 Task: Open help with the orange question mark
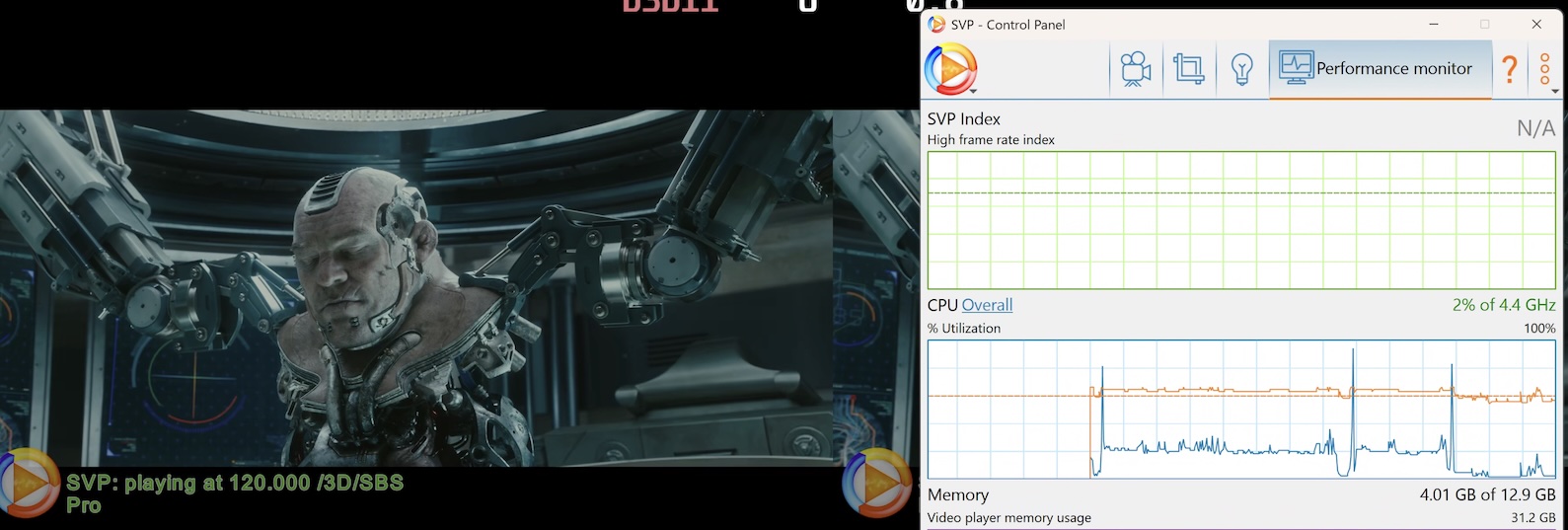(1509, 69)
